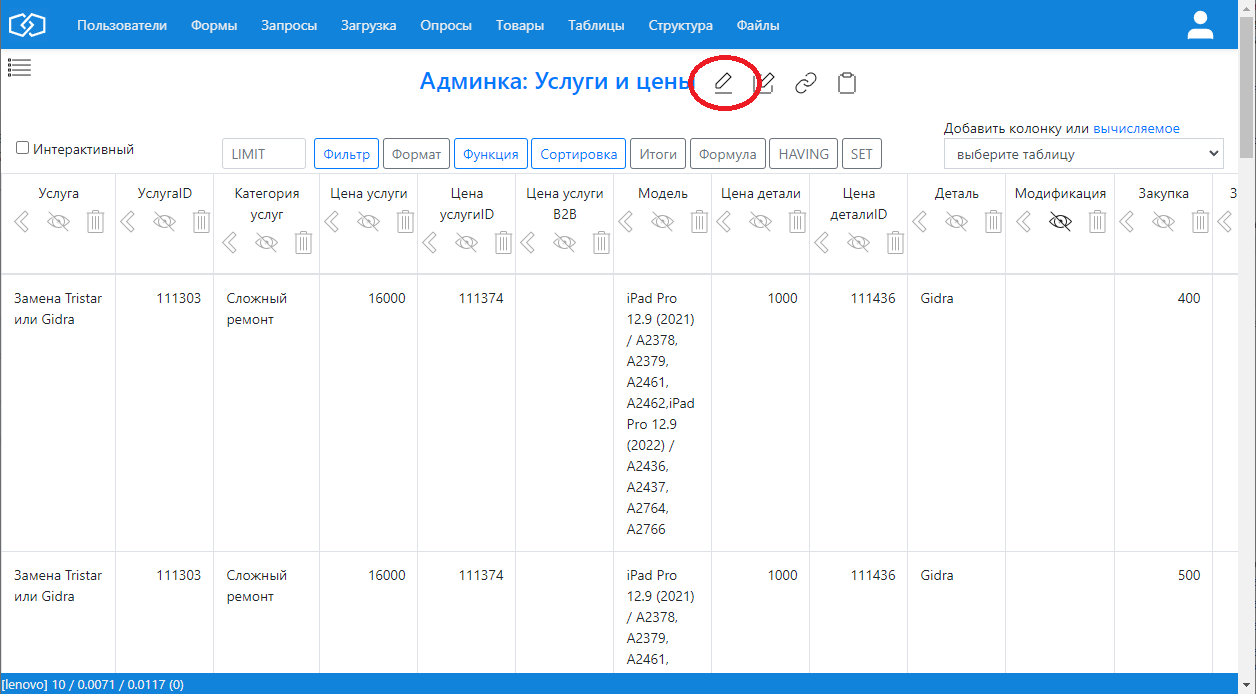This screenshot has width=1256, height=694.
Task: Delete the Цена детали column
Action: 797,221
